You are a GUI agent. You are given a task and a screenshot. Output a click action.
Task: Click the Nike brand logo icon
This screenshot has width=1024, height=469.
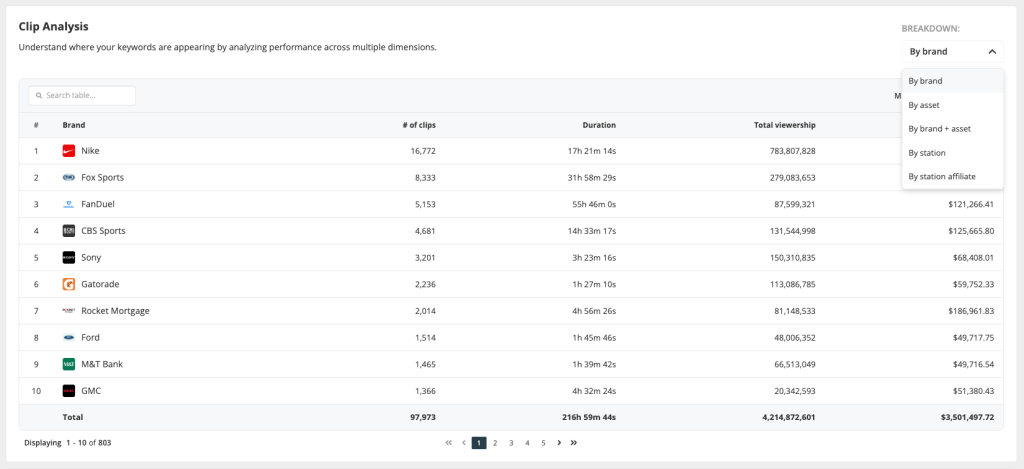coord(69,151)
